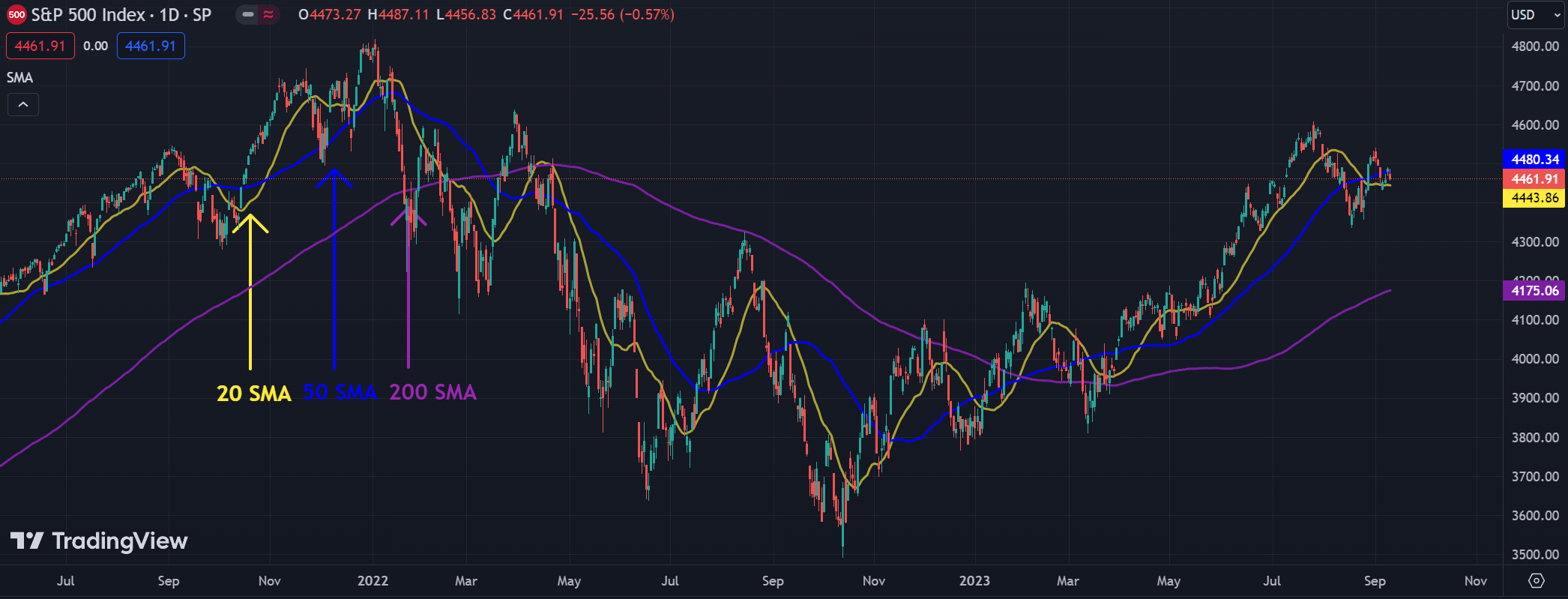Select the SMA indicator legend label
The width and height of the screenshot is (1568, 599).
point(20,77)
